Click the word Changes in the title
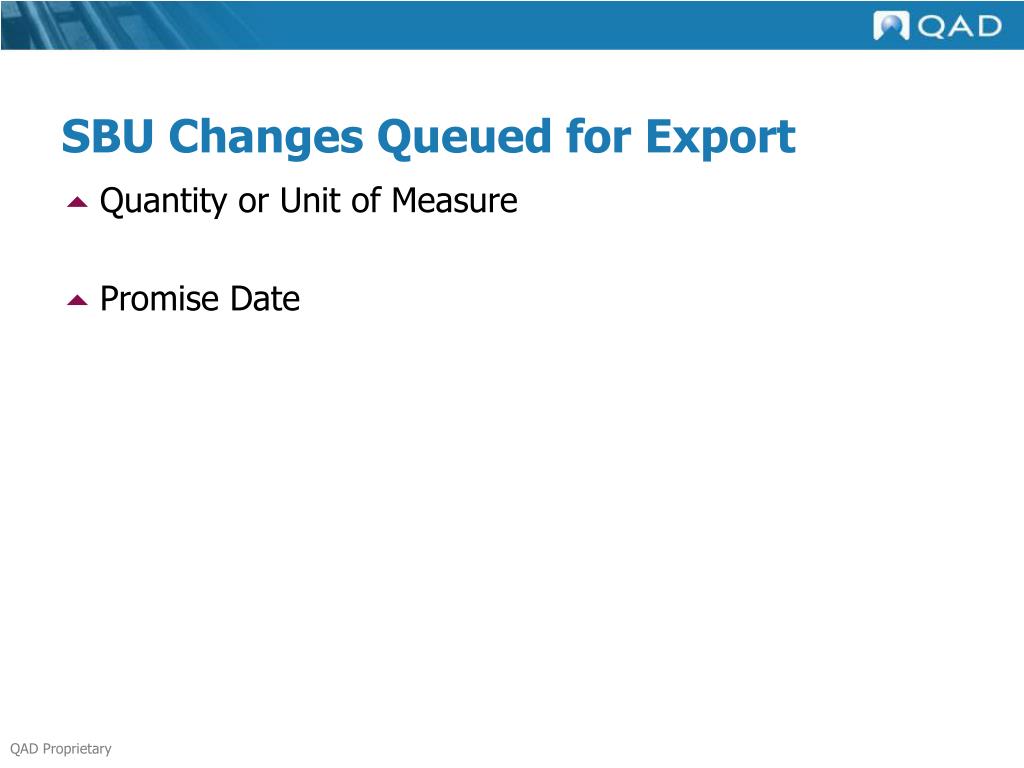 [266, 137]
